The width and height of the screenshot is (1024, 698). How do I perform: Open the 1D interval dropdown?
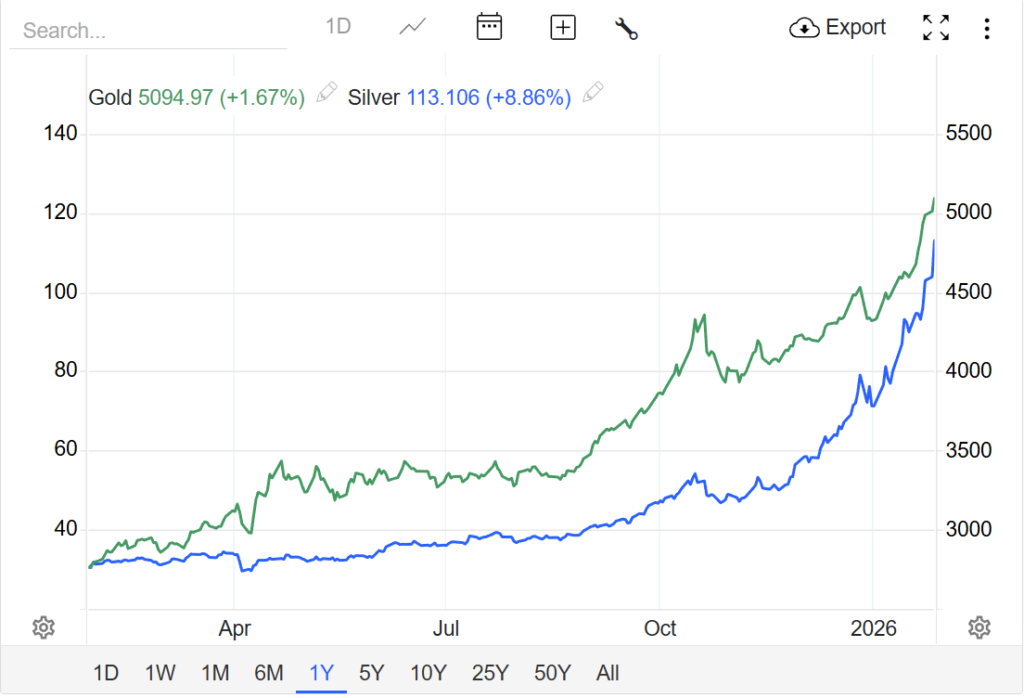point(338,27)
